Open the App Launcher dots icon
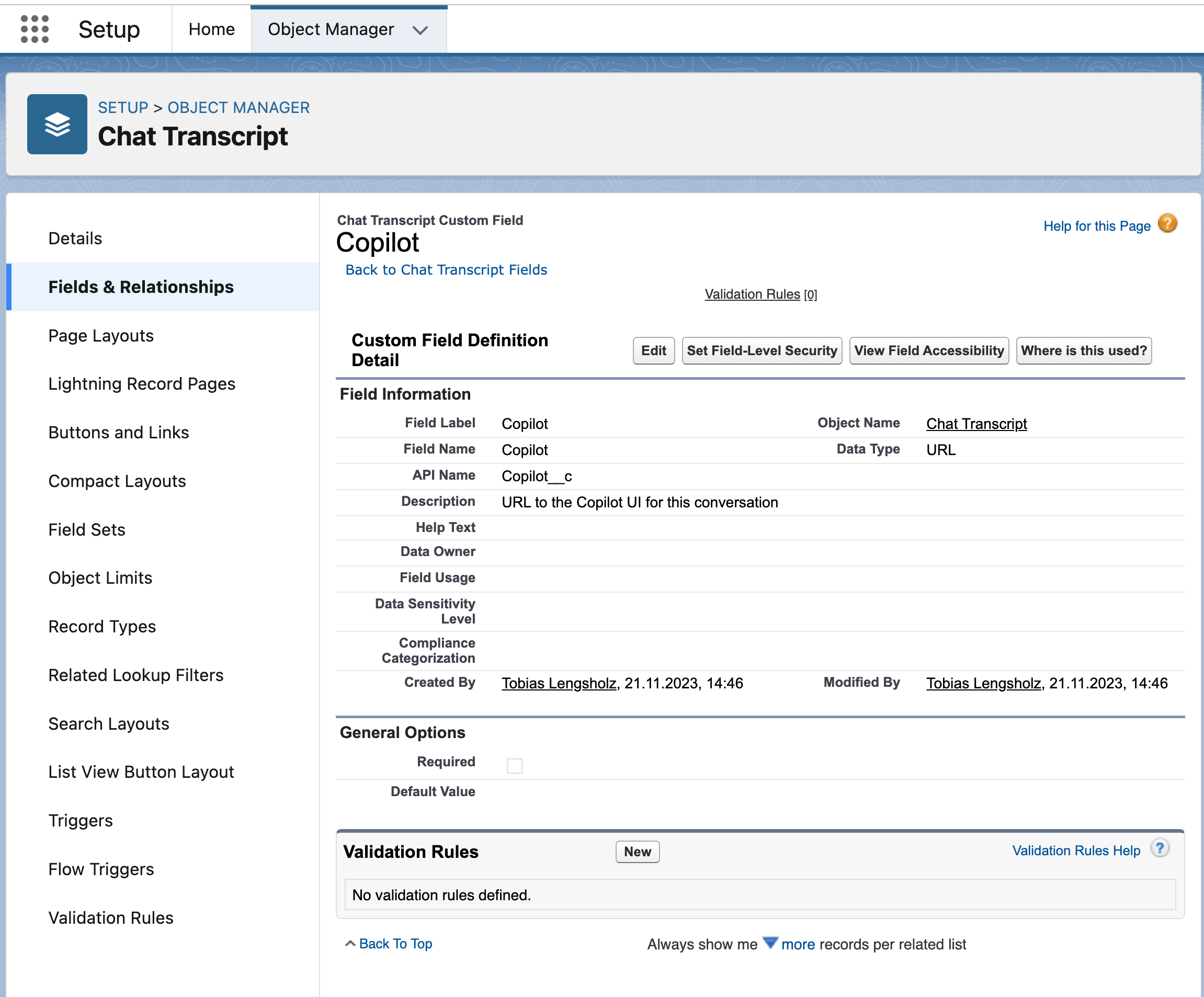Image resolution: width=1204 pixels, height=997 pixels. 35,29
